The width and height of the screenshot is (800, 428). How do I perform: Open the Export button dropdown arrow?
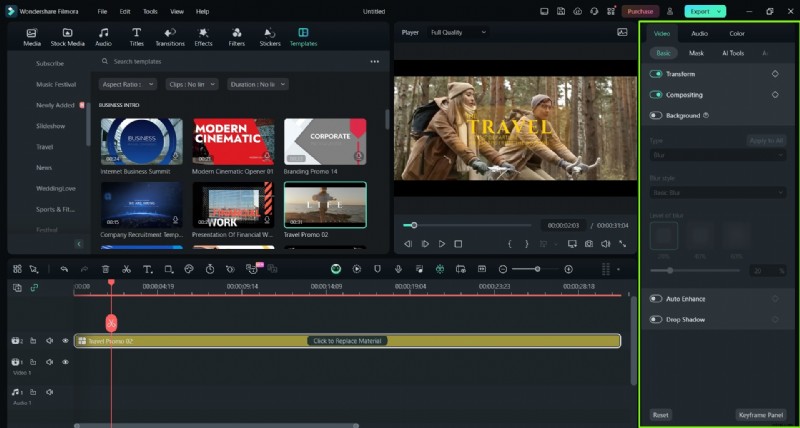719,11
